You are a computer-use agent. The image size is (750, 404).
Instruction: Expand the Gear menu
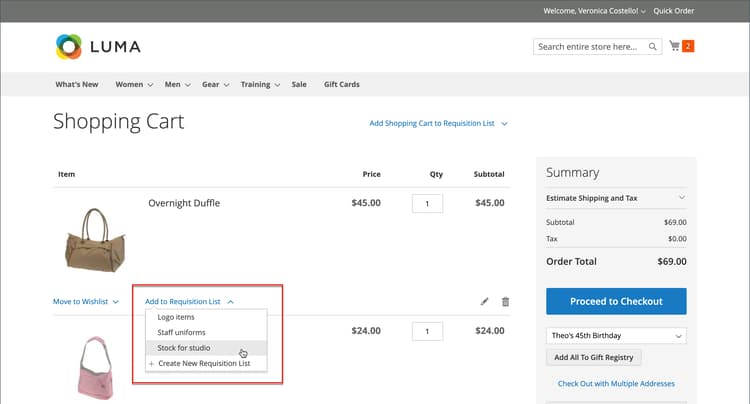[x=215, y=84]
